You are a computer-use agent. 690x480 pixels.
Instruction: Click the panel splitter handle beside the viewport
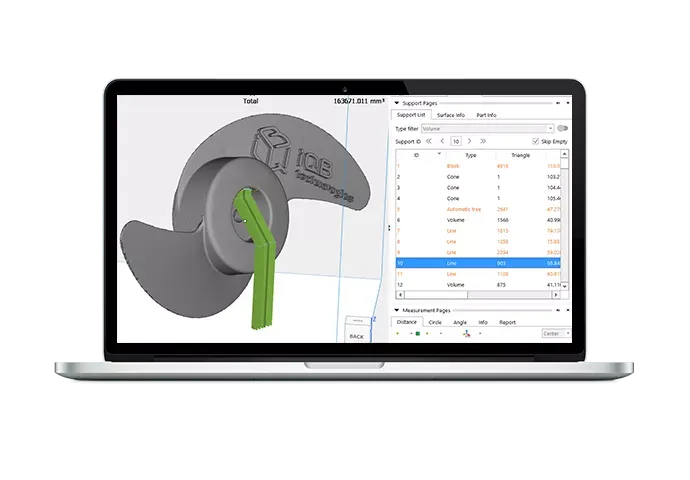389,228
